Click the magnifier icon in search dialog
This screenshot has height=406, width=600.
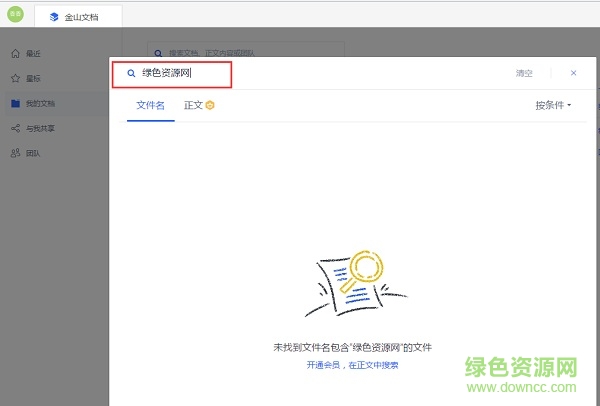(130, 73)
